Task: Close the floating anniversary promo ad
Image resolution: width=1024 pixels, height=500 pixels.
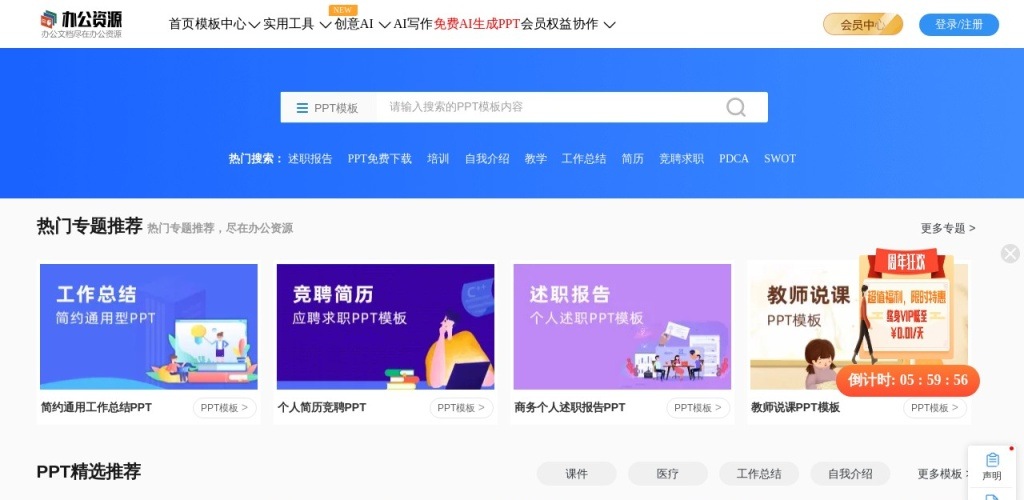Action: [1010, 253]
